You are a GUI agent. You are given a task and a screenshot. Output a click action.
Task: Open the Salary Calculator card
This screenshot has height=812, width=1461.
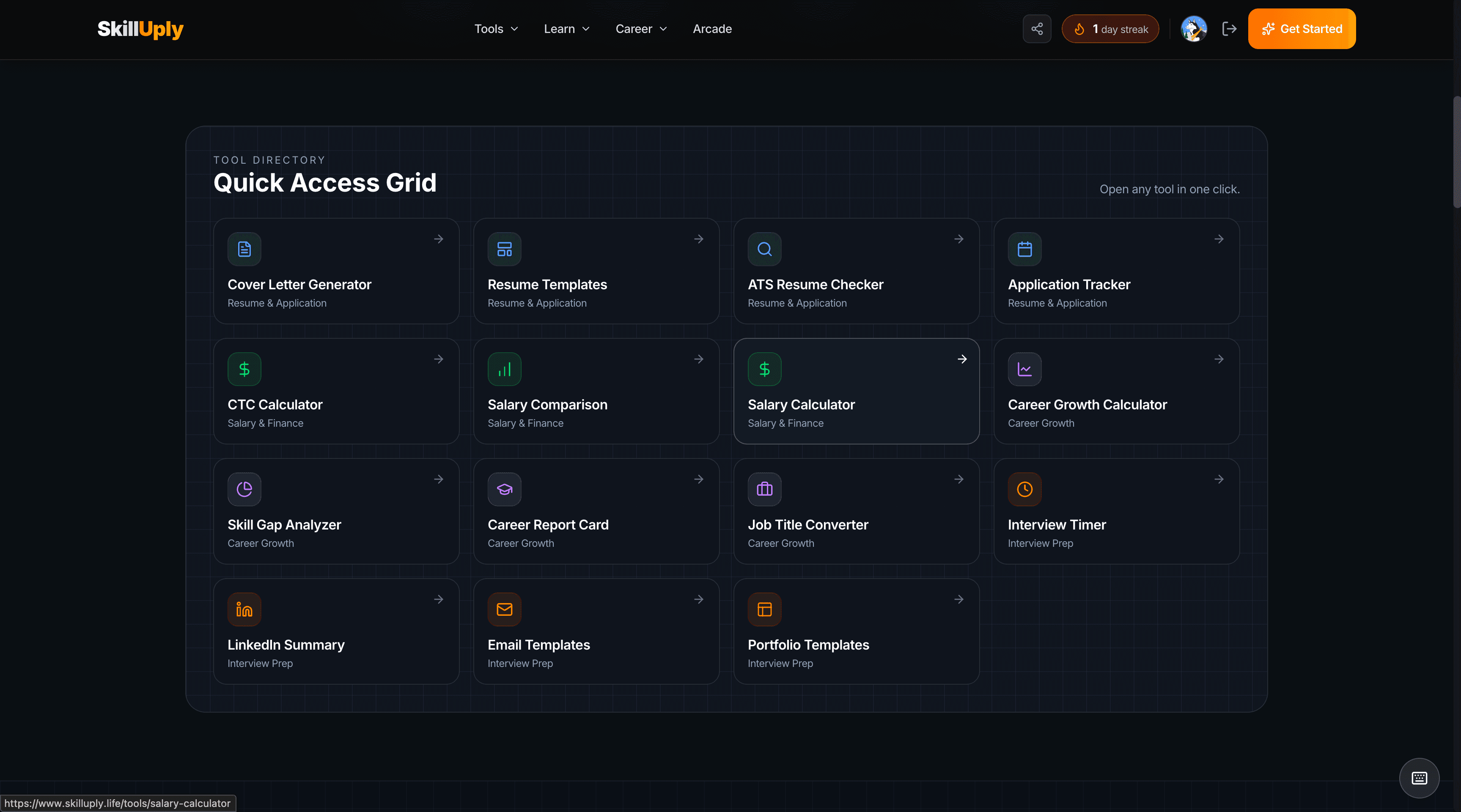[x=856, y=391]
